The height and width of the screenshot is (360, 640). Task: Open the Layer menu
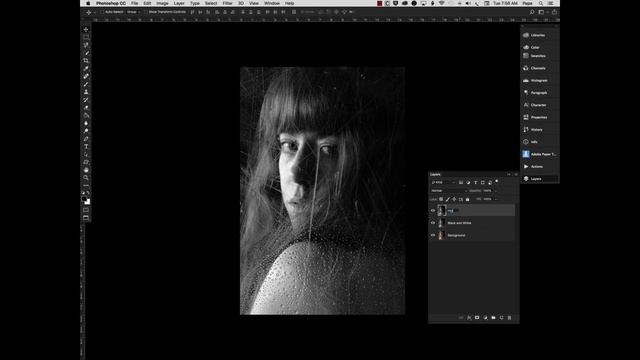pos(179,3)
